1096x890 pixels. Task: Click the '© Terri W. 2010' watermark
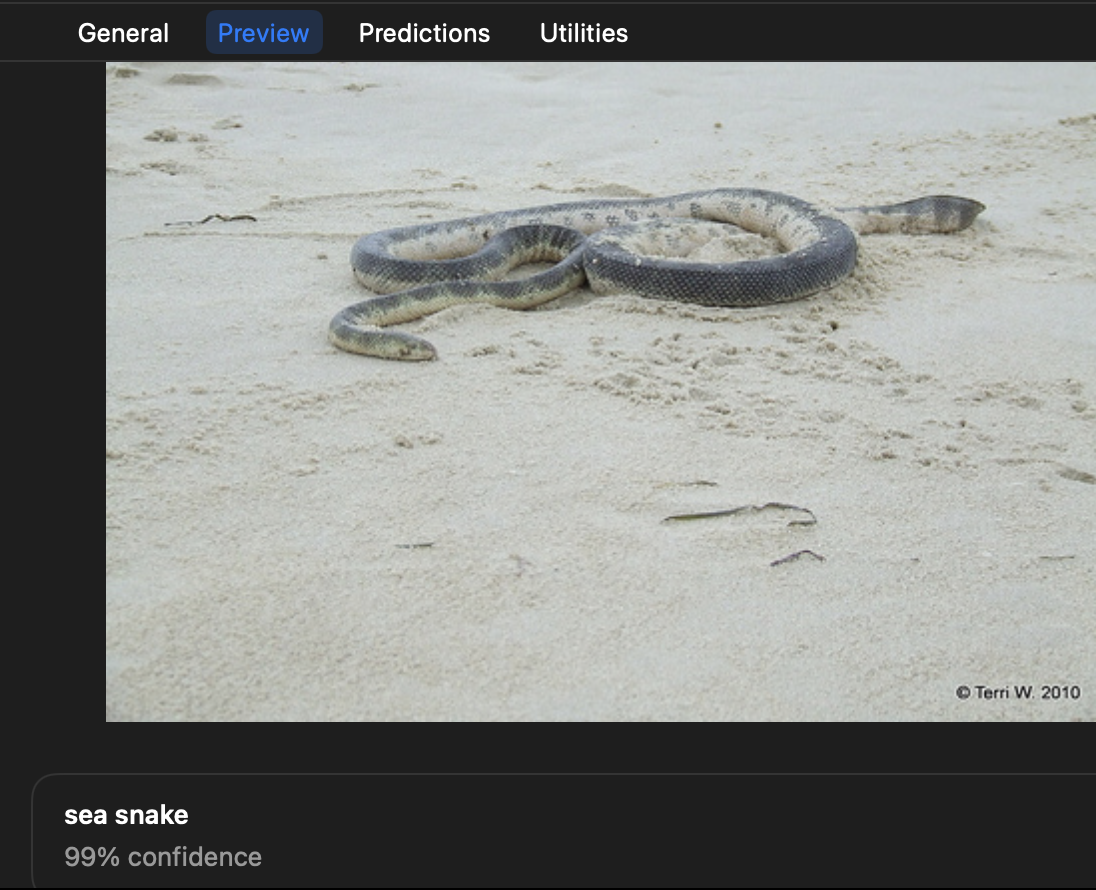(1017, 692)
